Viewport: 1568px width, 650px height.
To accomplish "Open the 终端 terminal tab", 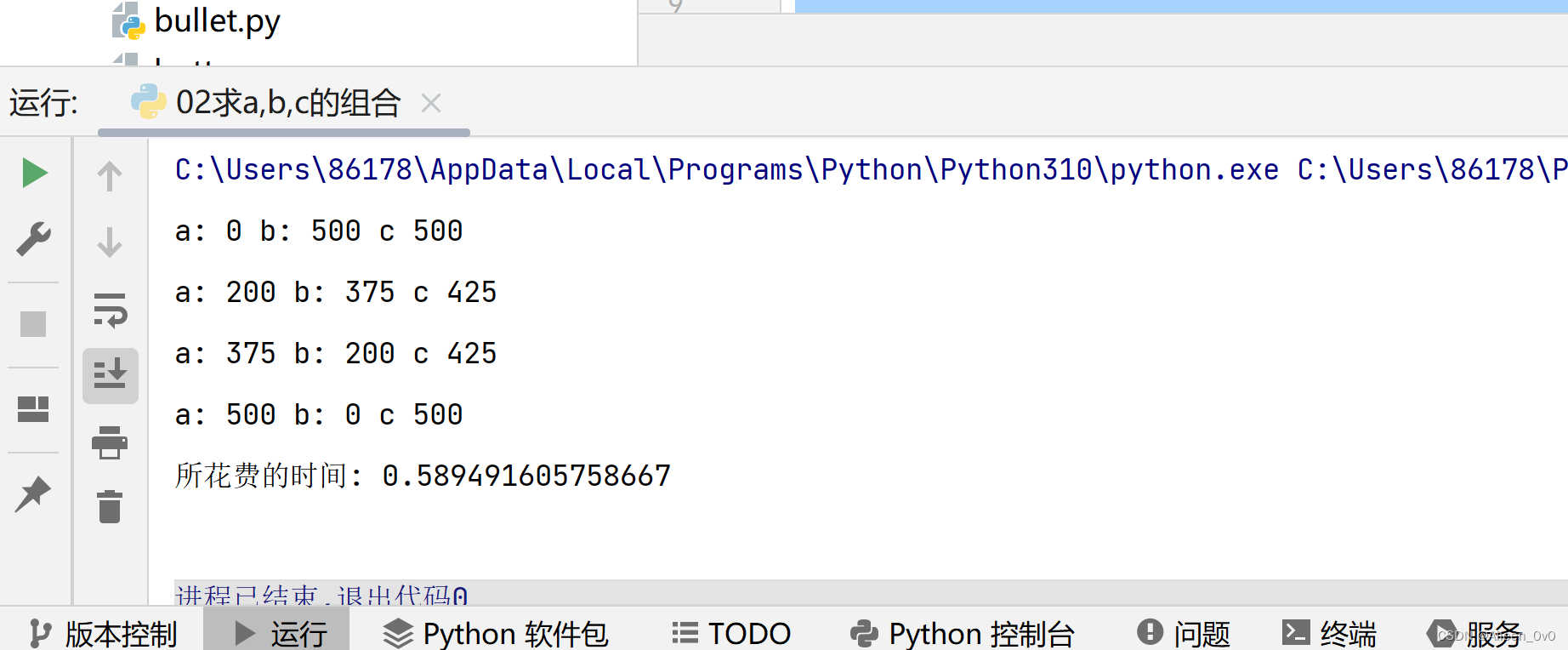I will [1329, 634].
